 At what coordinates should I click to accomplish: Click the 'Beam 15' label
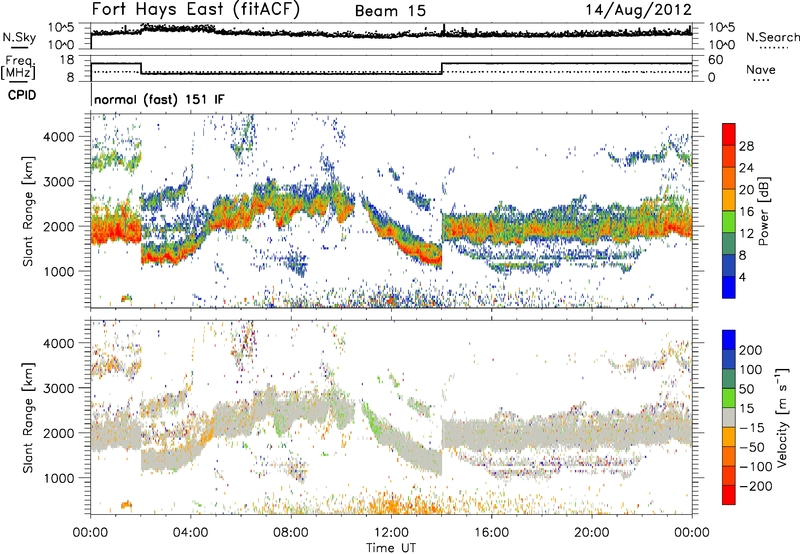(390, 11)
